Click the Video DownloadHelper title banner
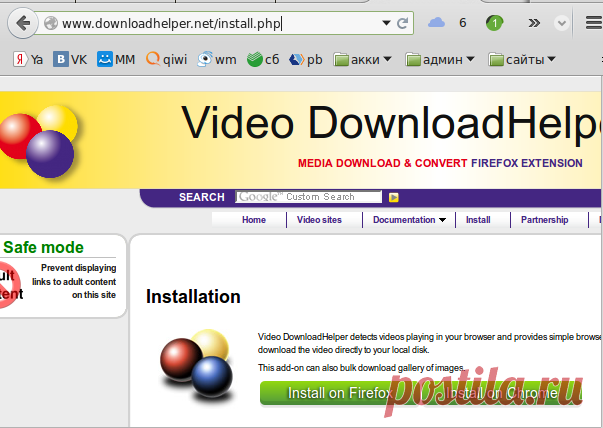The height and width of the screenshot is (428, 603). [391, 123]
